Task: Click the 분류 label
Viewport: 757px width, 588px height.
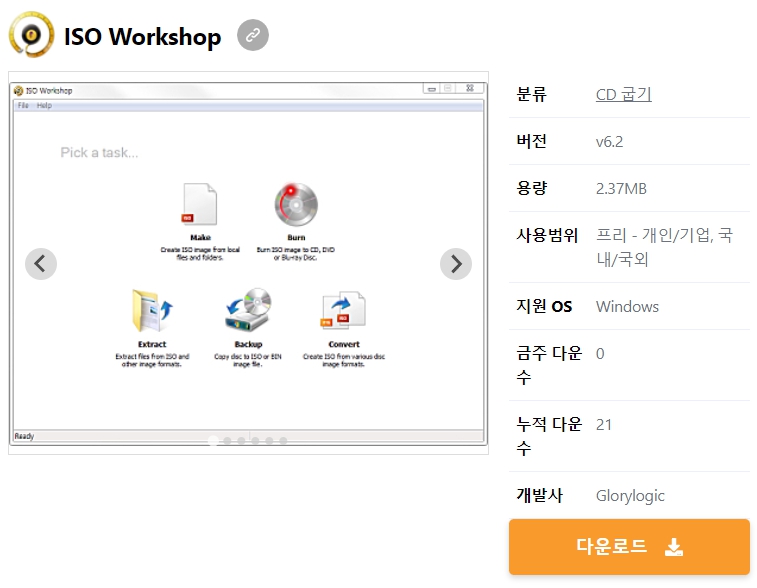Action: point(531,94)
